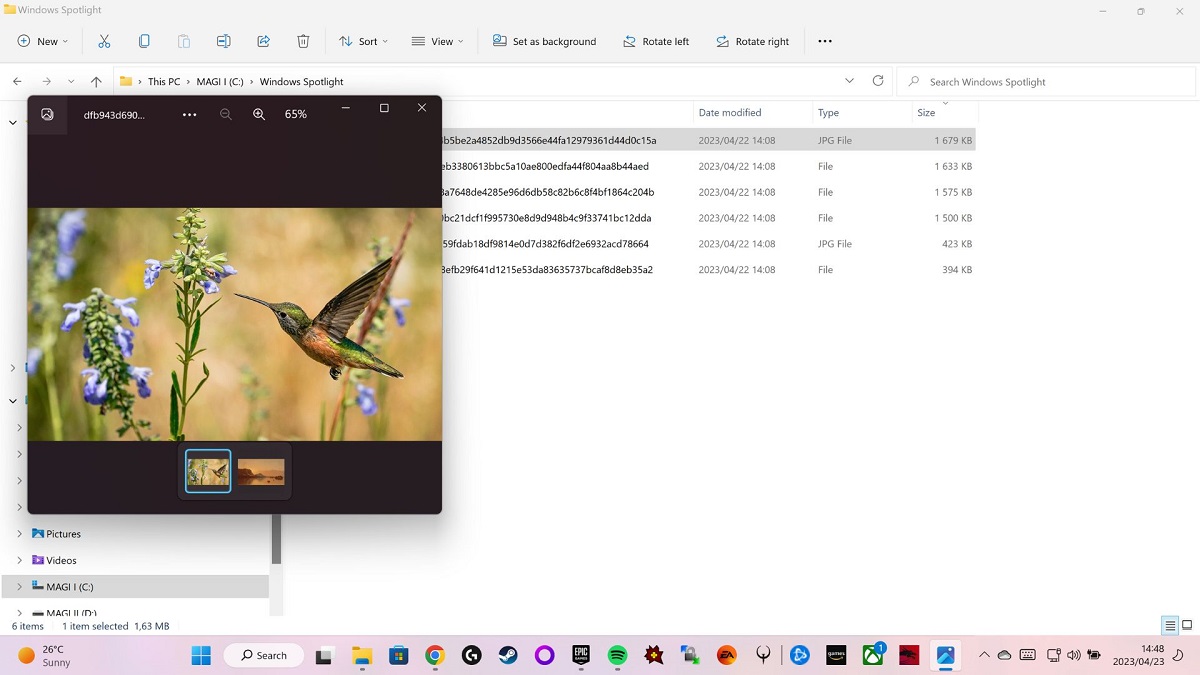1200x675 pixels.
Task: Open the toolbar's See more options menu
Action: point(824,41)
